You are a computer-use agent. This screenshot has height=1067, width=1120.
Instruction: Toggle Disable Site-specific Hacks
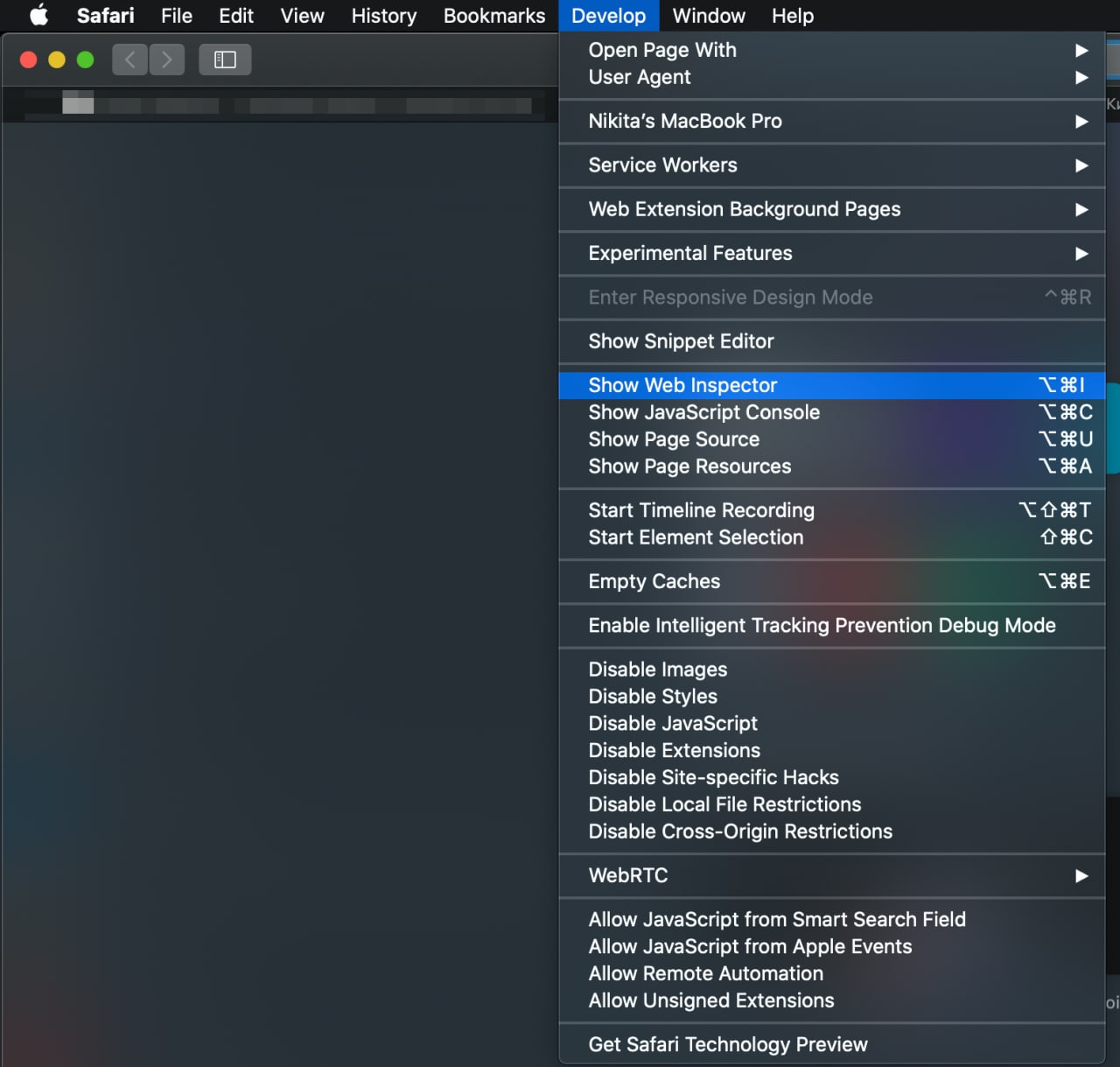[832, 777]
